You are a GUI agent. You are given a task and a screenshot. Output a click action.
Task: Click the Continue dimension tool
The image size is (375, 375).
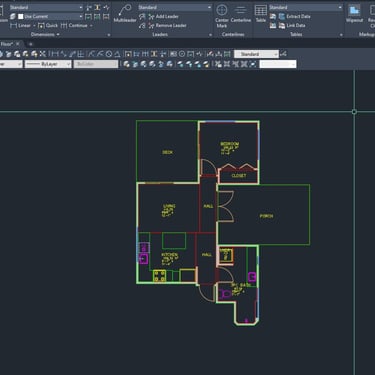pos(74,25)
